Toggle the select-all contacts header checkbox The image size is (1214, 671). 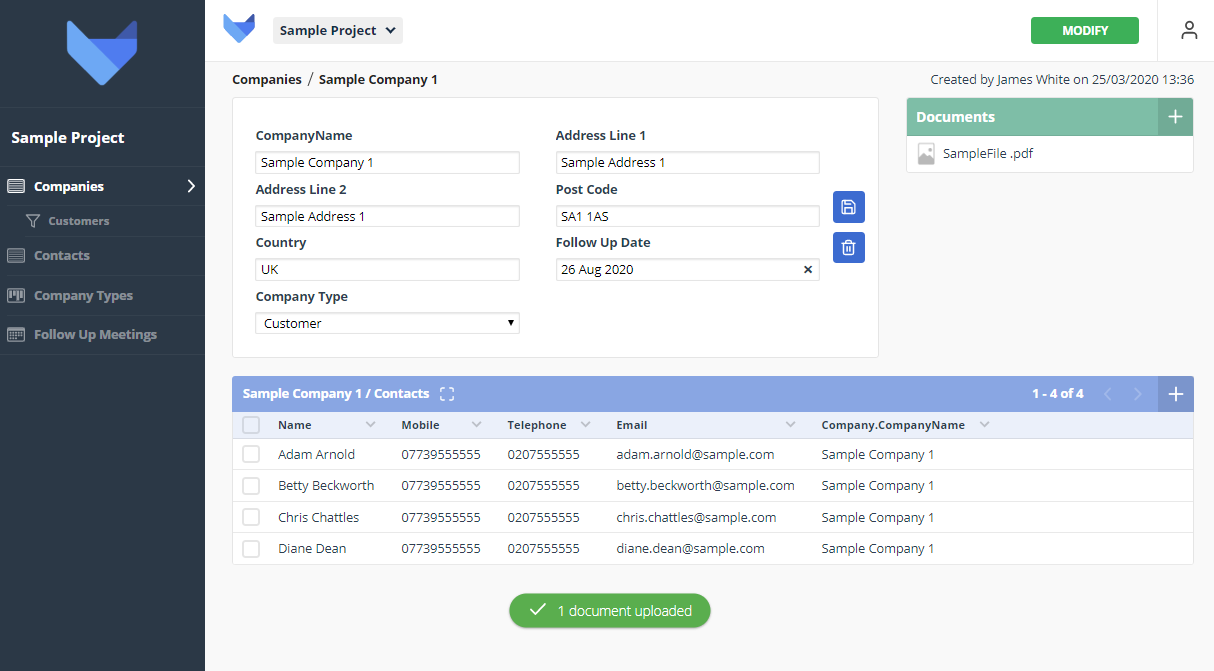click(251, 425)
